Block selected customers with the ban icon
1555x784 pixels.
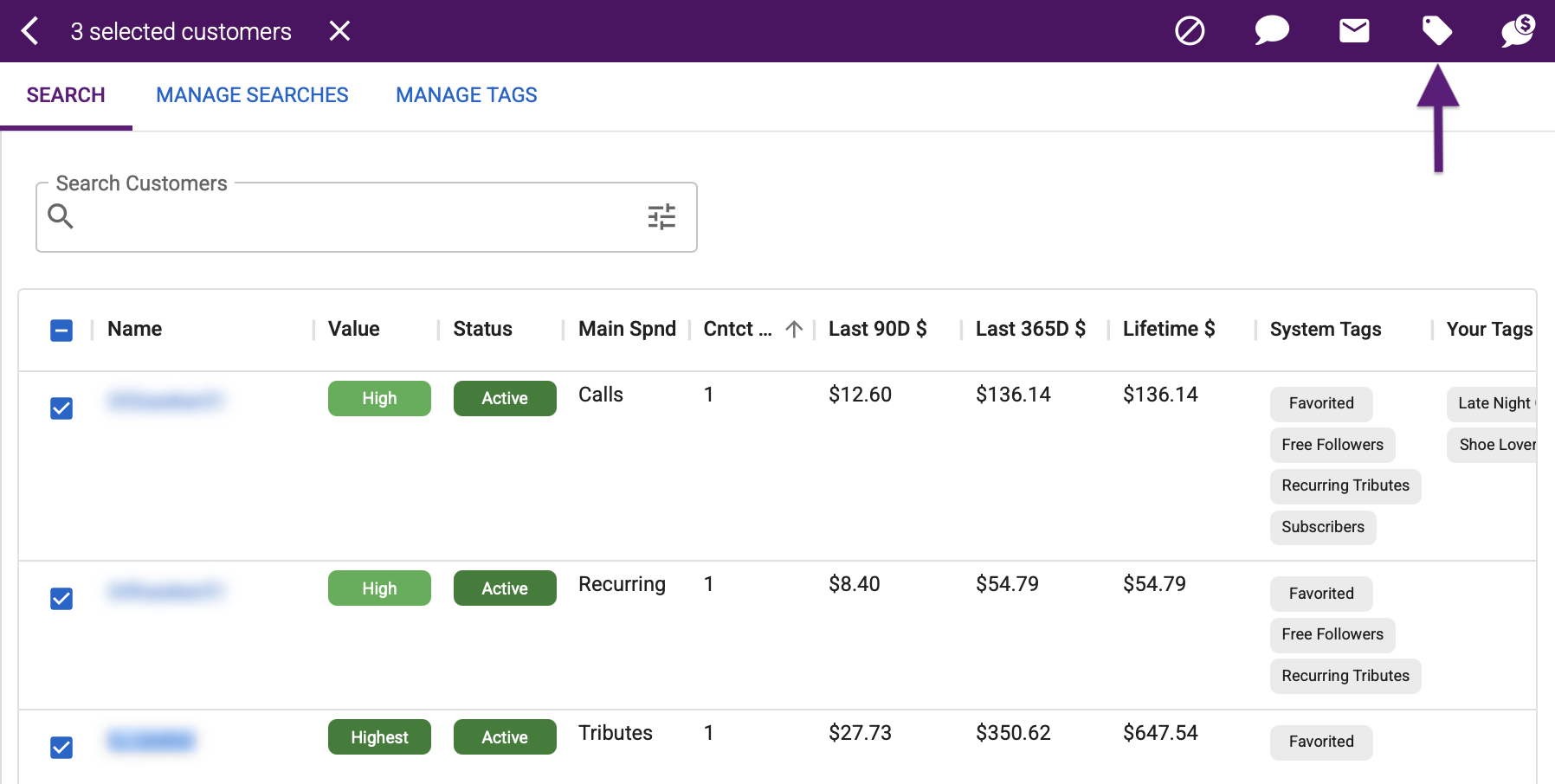[1190, 31]
